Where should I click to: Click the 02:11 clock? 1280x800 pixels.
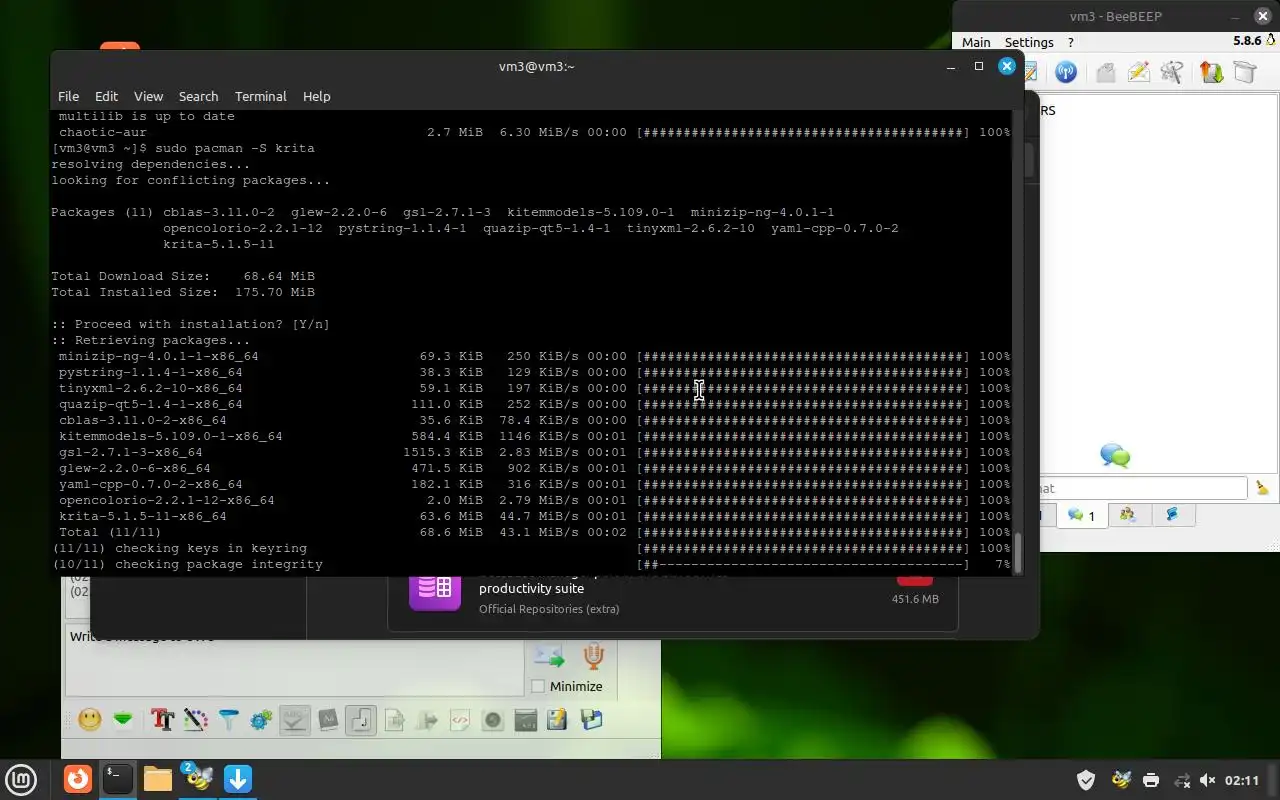point(1242,780)
